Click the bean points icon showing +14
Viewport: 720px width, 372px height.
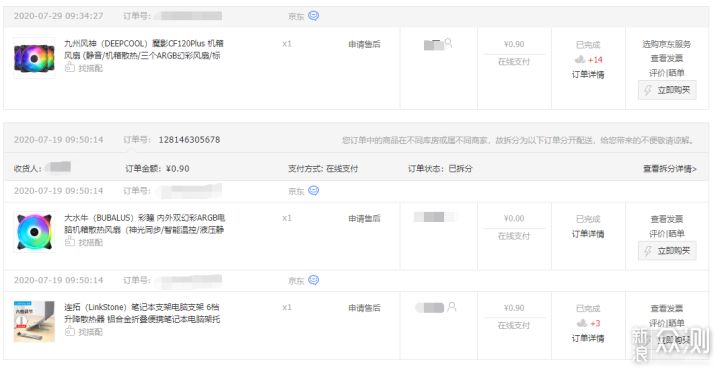point(579,60)
